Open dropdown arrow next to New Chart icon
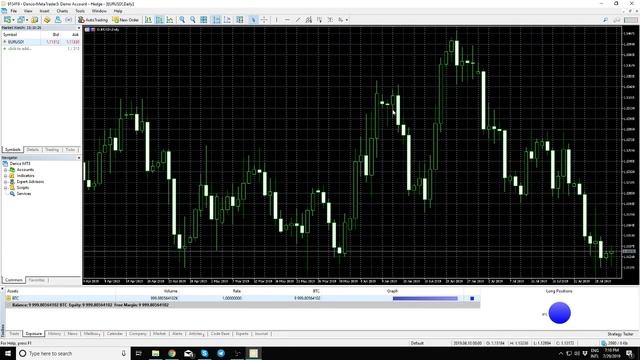The height and width of the screenshot is (360, 640). click(x=13, y=20)
